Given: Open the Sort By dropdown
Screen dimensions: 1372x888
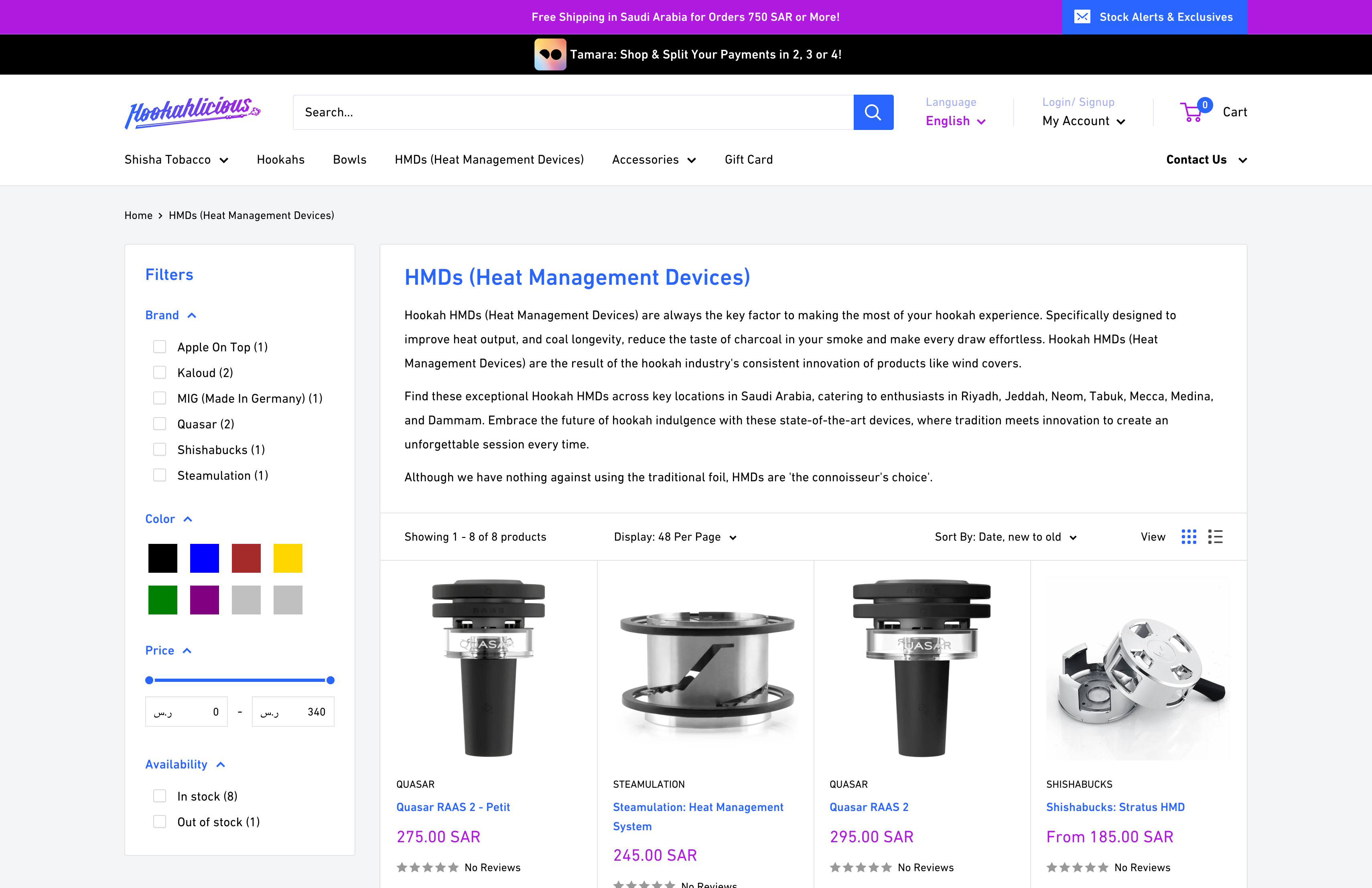Looking at the screenshot, I should pyautogui.click(x=1005, y=537).
